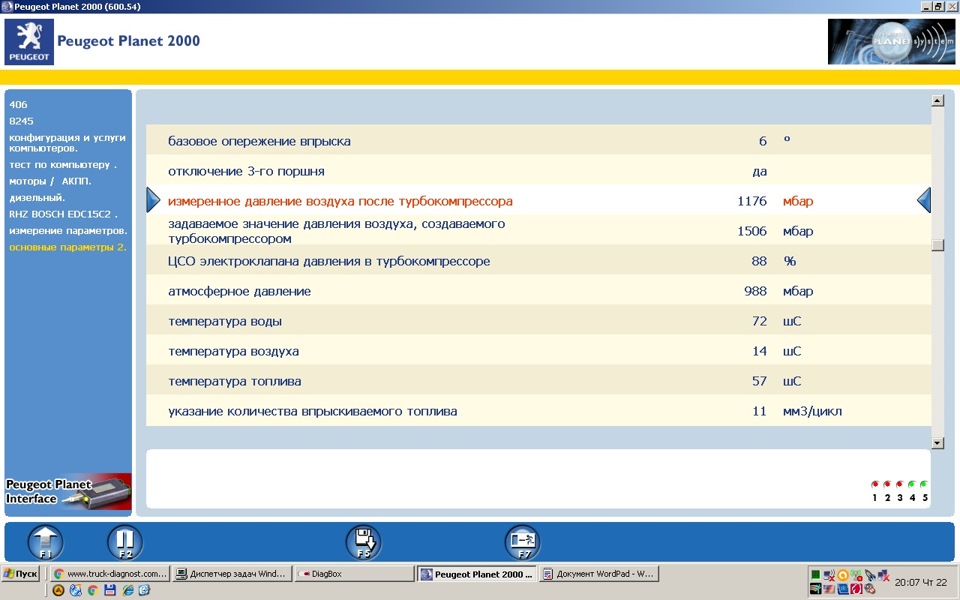Save the data using the F5 disk icon
960x600 pixels.
pyautogui.click(x=364, y=542)
